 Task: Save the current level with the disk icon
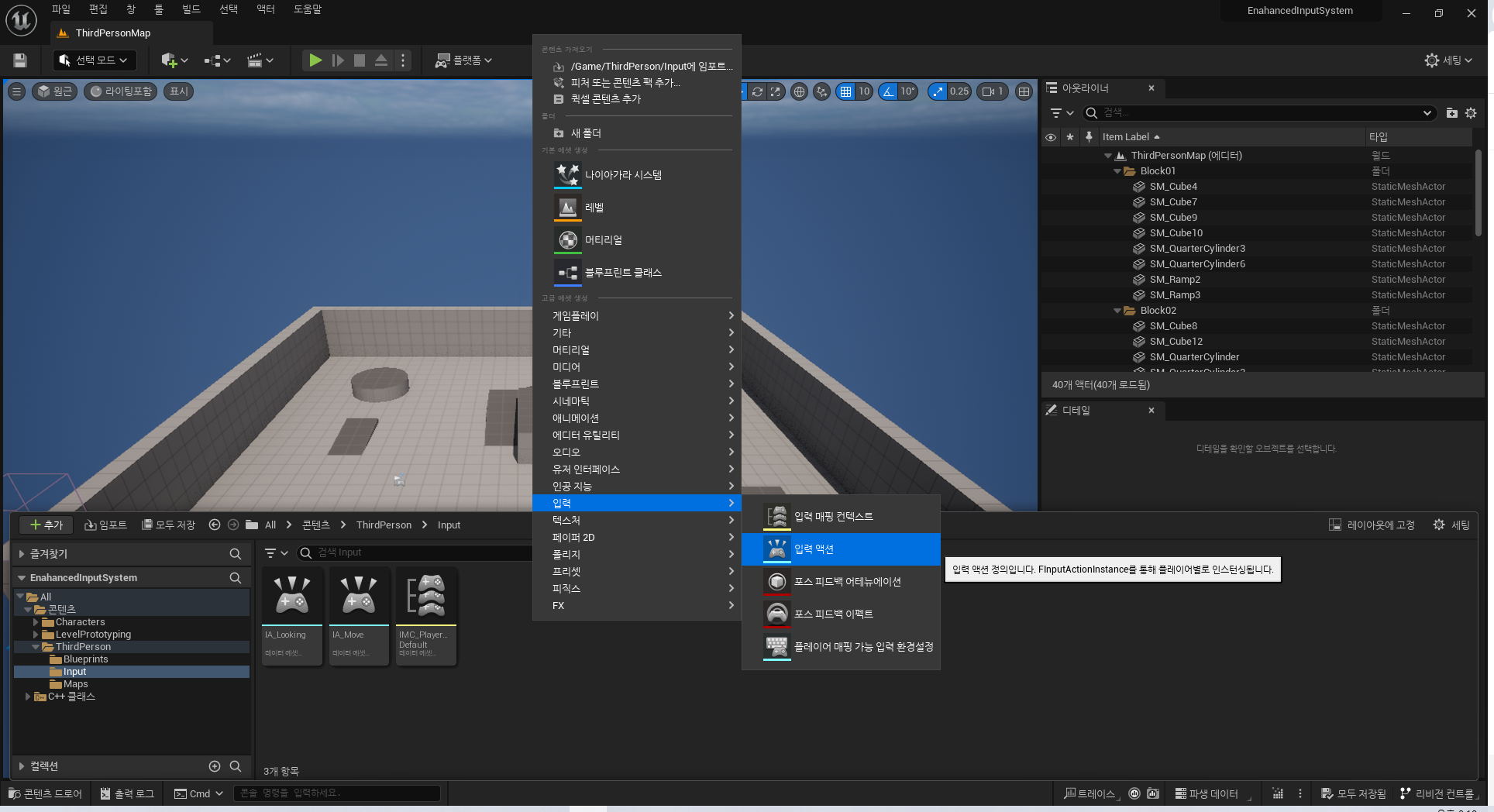click(x=20, y=60)
